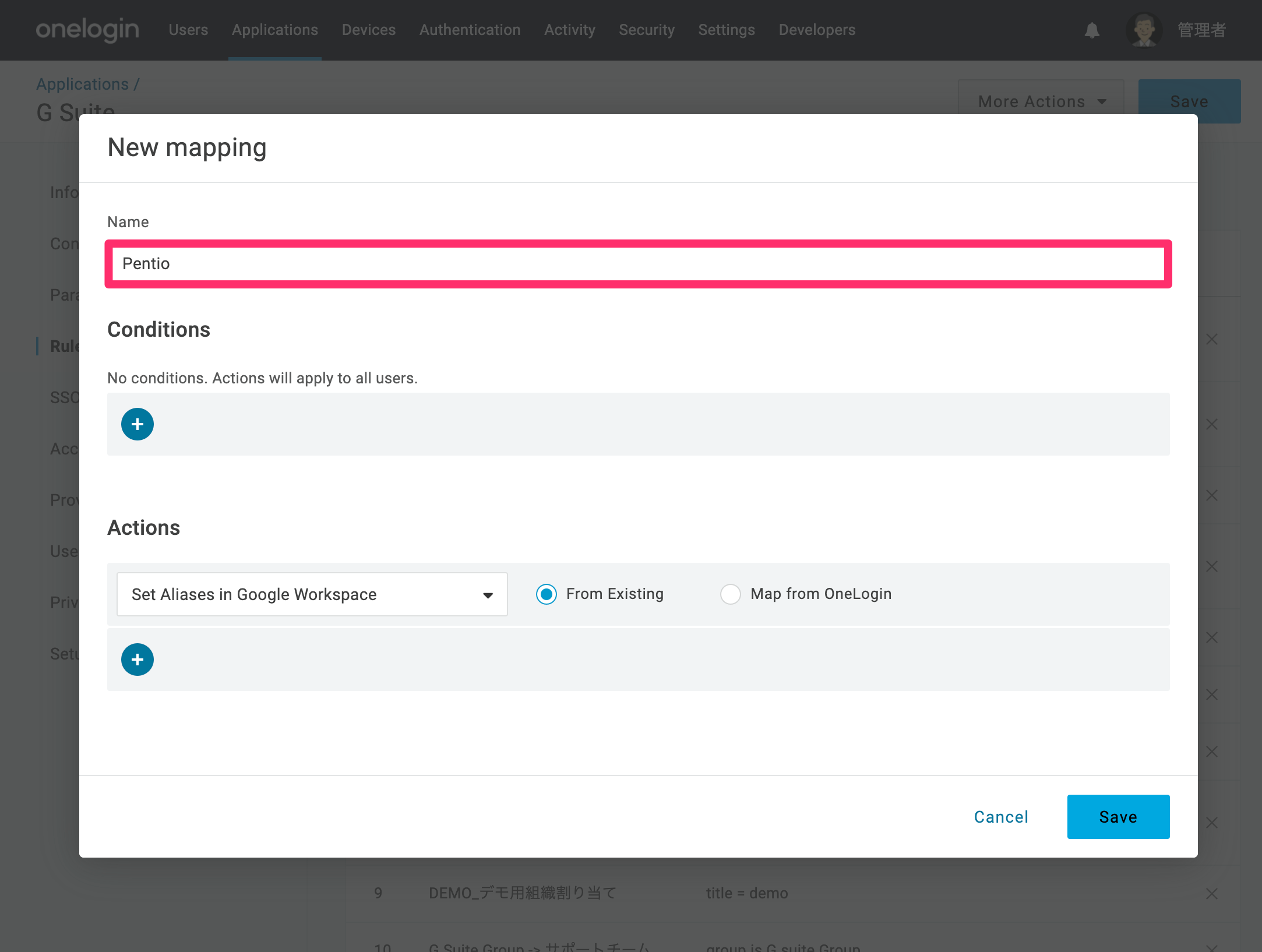Click the add condition plus button
The width and height of the screenshot is (1262, 952).
(138, 424)
